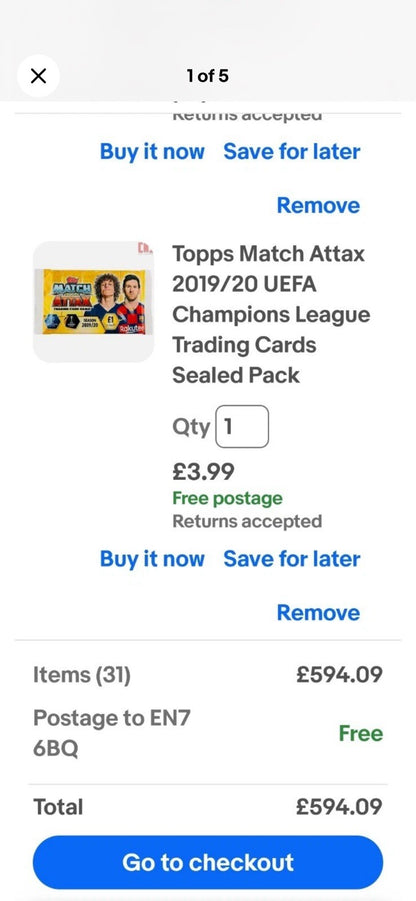Remove the item listed before the Topps pack

(318, 205)
